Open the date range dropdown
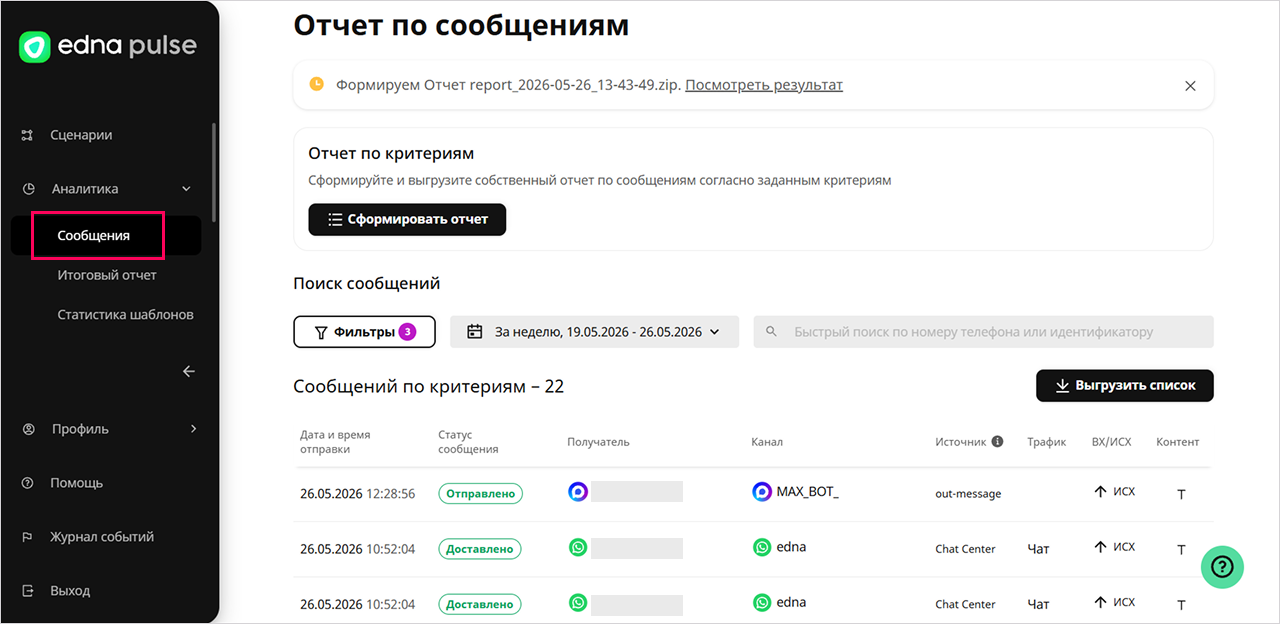Viewport: 1280px width, 624px height. [x=594, y=332]
